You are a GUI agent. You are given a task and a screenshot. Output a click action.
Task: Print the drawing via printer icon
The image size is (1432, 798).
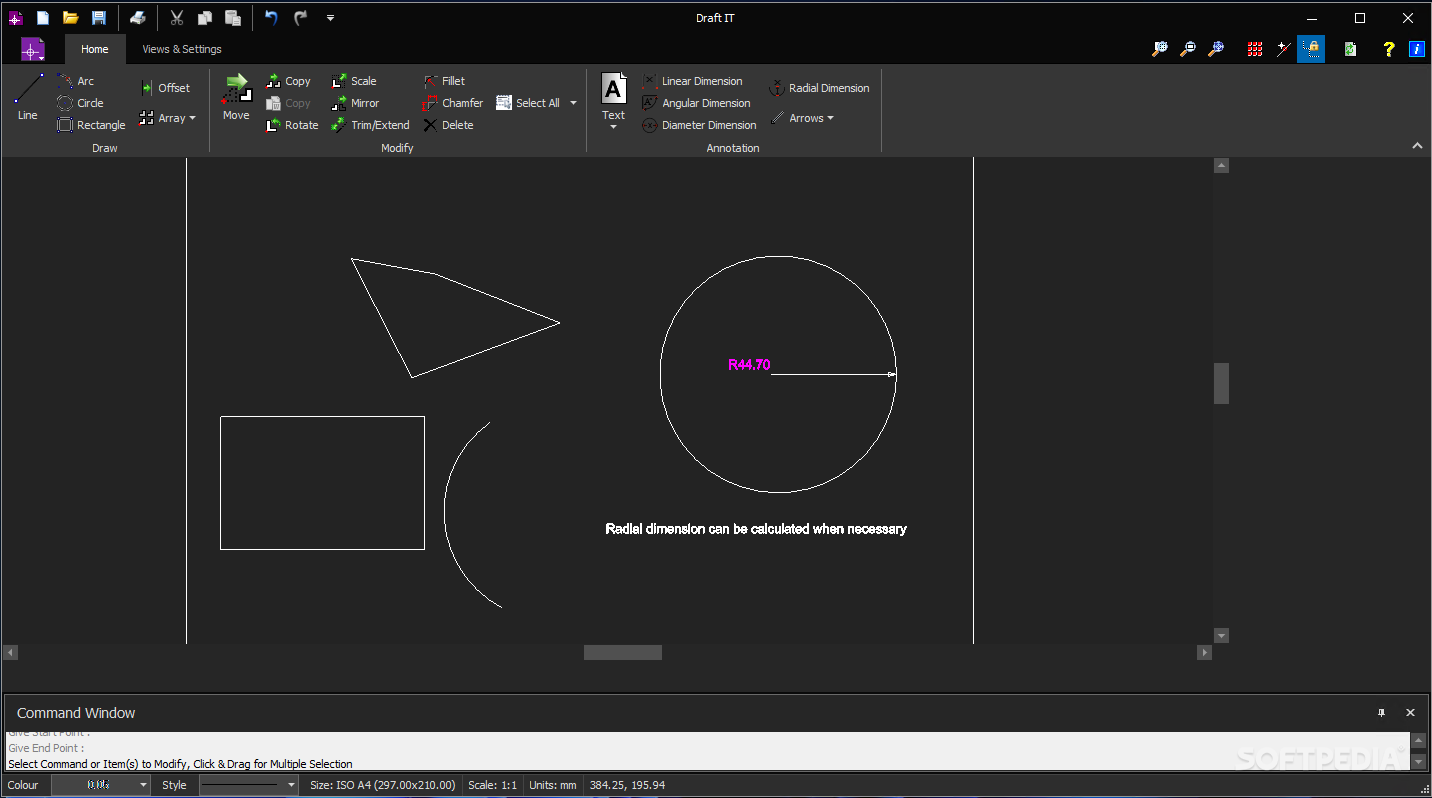click(138, 18)
